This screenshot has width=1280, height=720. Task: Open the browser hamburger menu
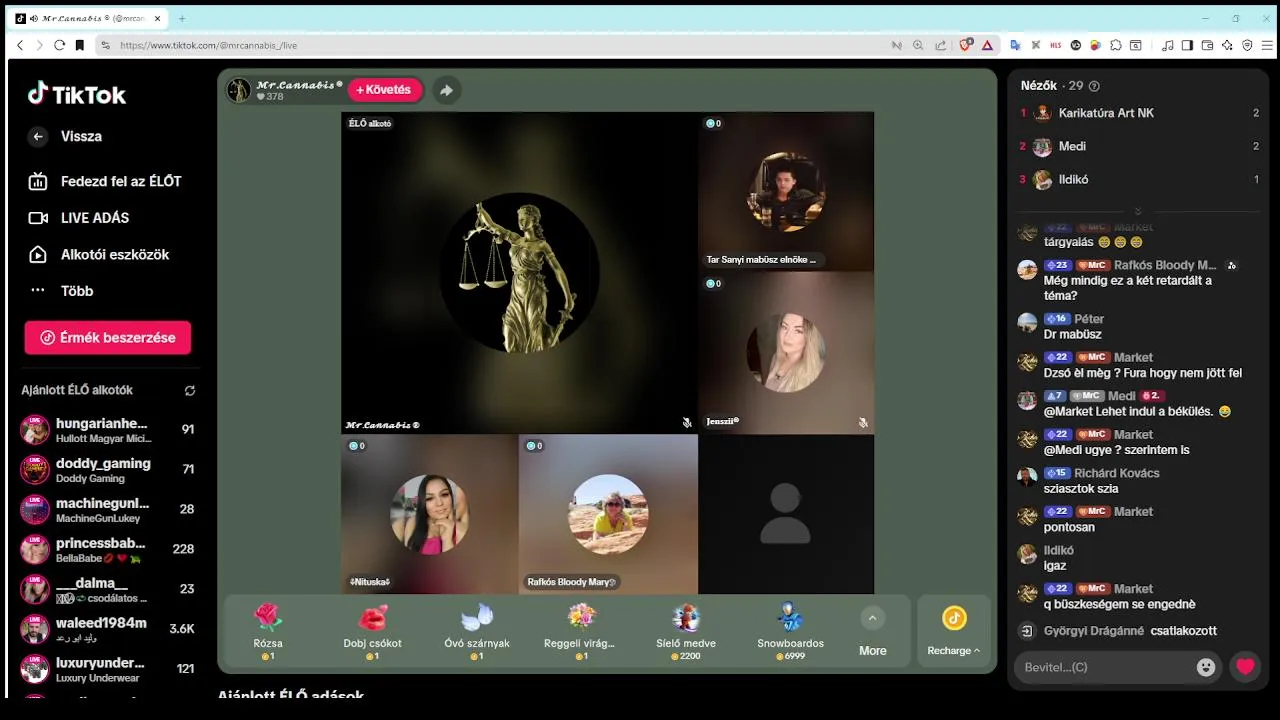click(1267, 45)
